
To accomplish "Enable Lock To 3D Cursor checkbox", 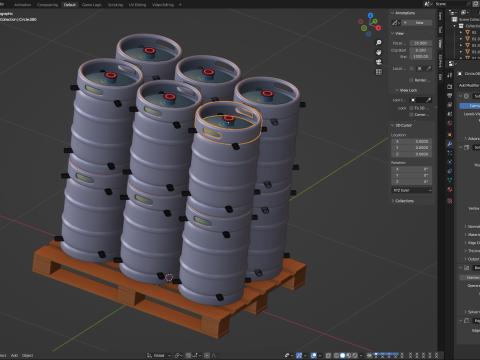I will tap(411, 108).
